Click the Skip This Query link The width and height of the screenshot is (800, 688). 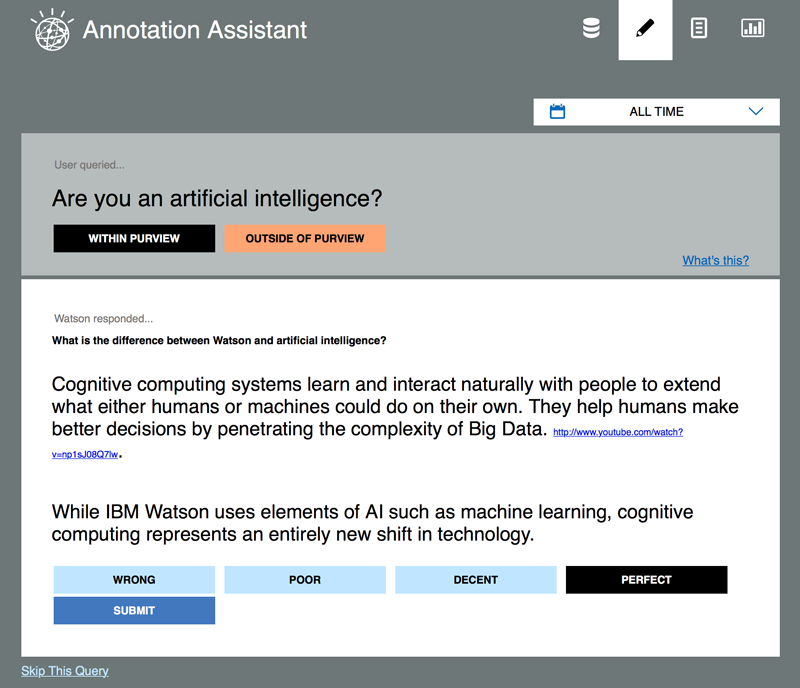coord(65,671)
